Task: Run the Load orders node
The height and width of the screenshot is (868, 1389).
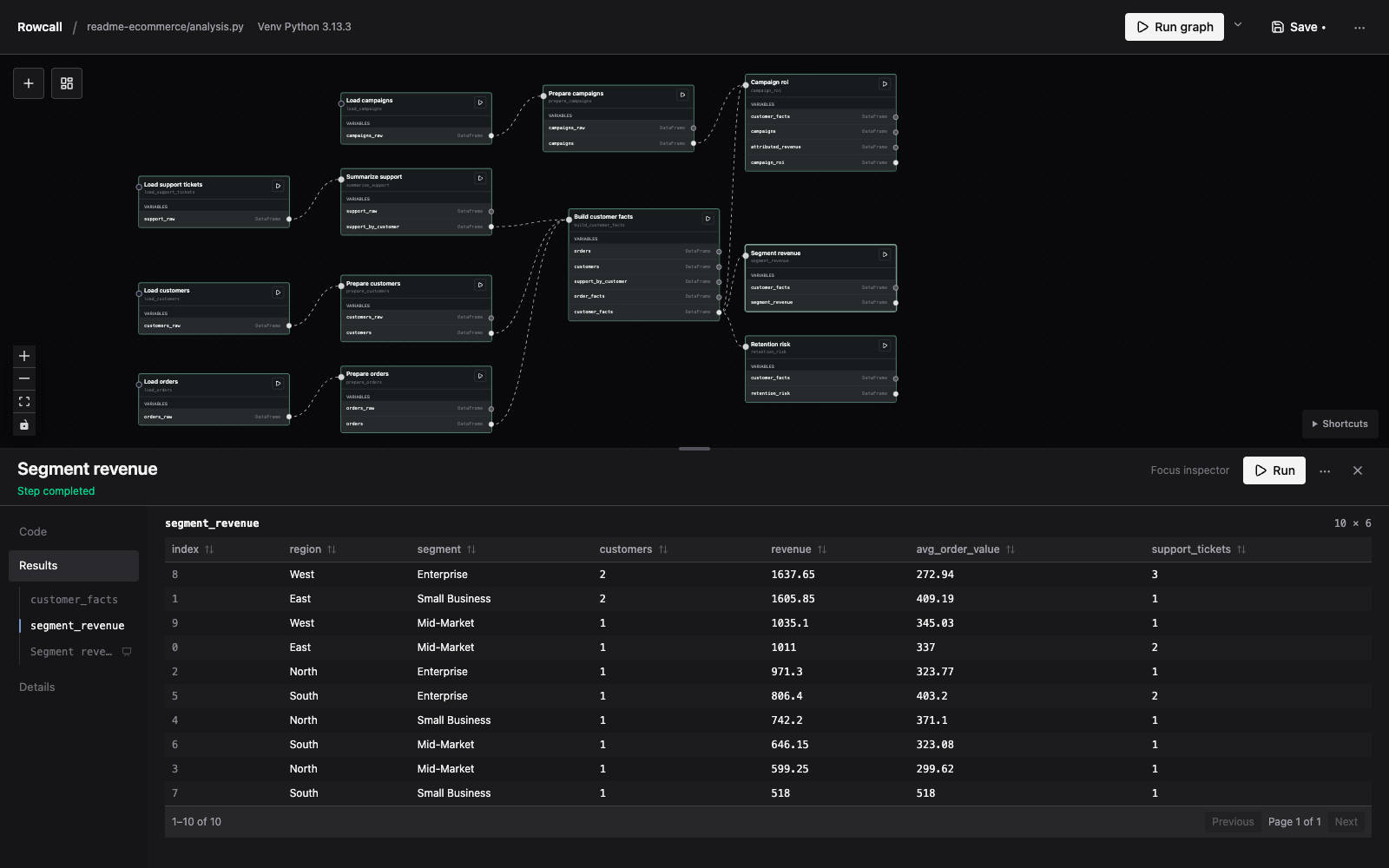Action: [278, 383]
